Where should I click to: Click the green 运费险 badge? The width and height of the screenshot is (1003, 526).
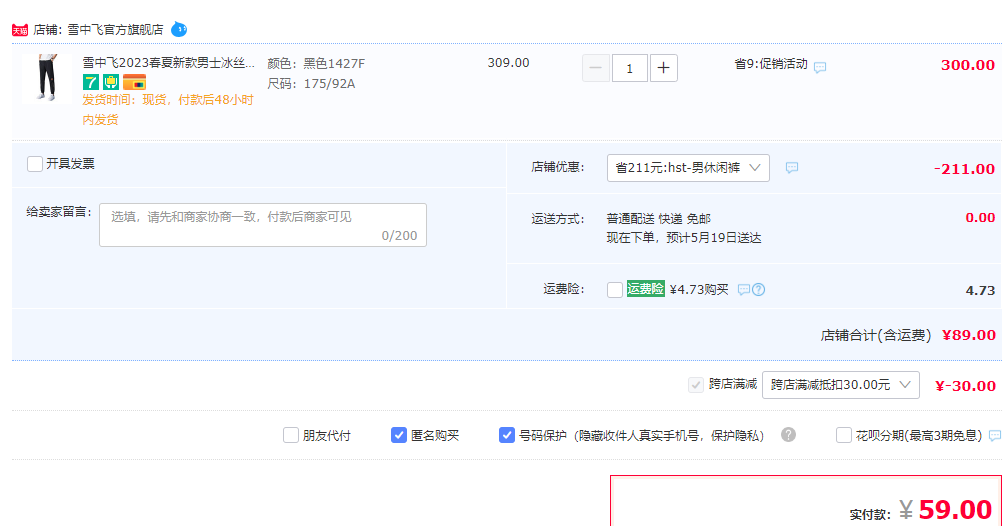pos(645,289)
